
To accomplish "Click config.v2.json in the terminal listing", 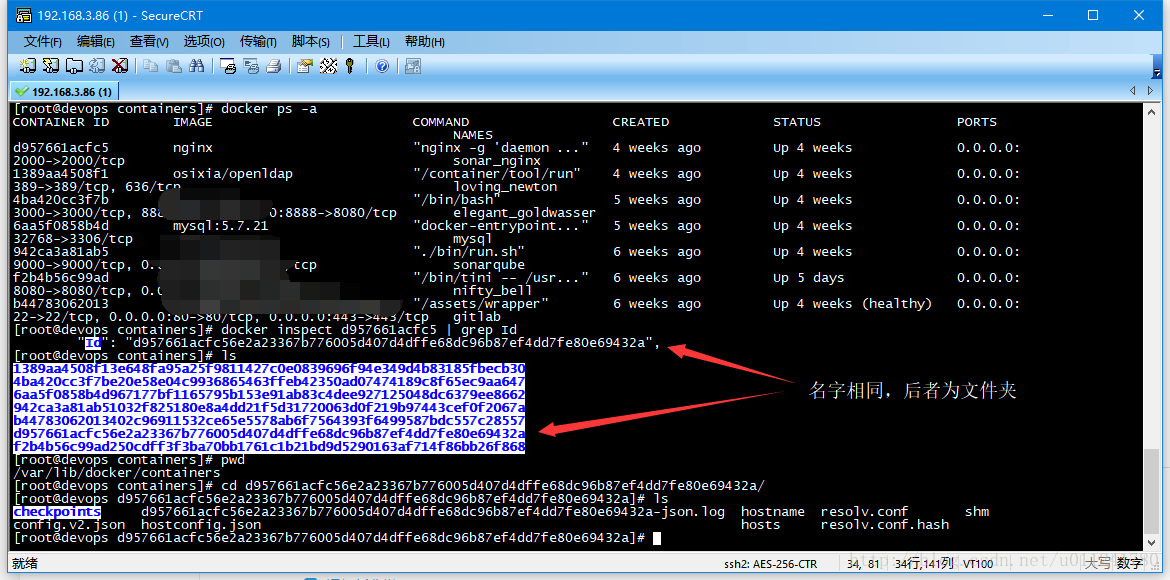I will click(x=69, y=525).
